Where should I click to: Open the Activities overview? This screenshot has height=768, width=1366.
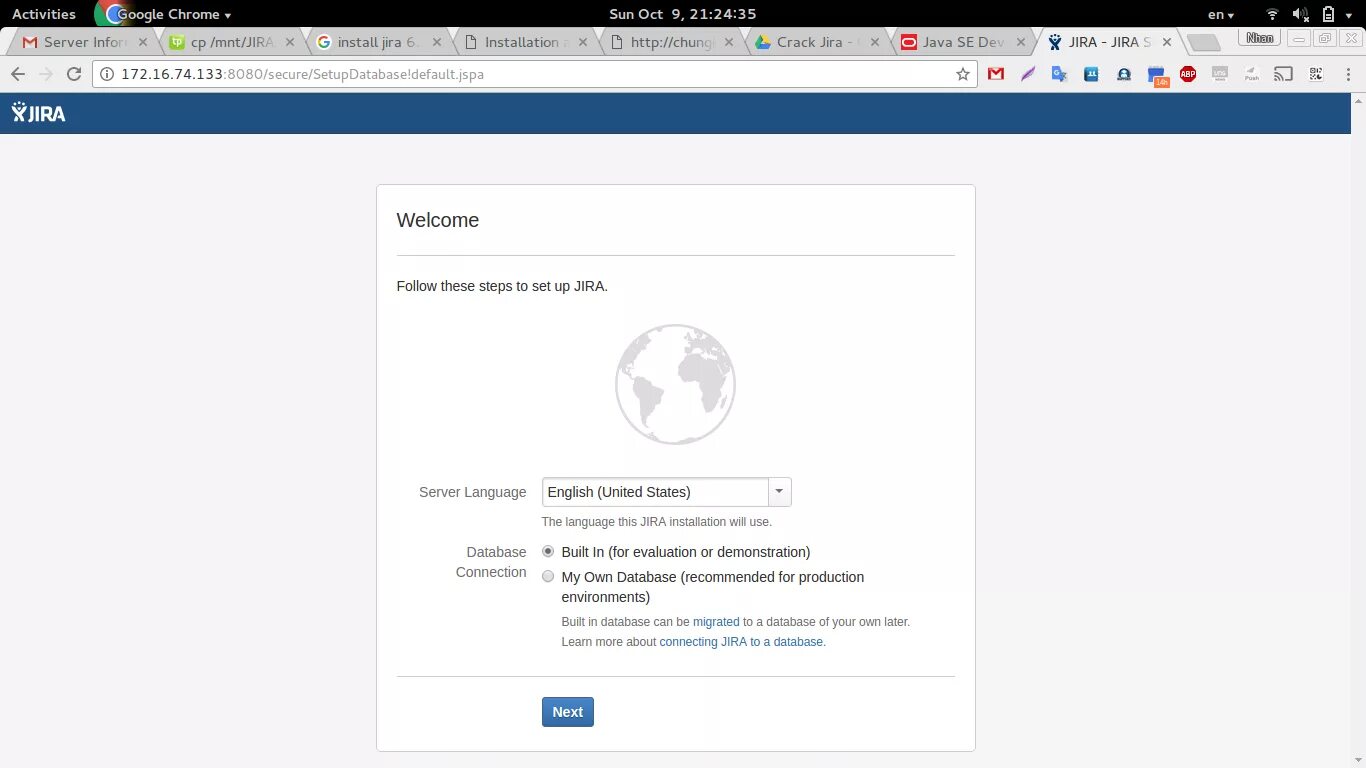tap(44, 14)
